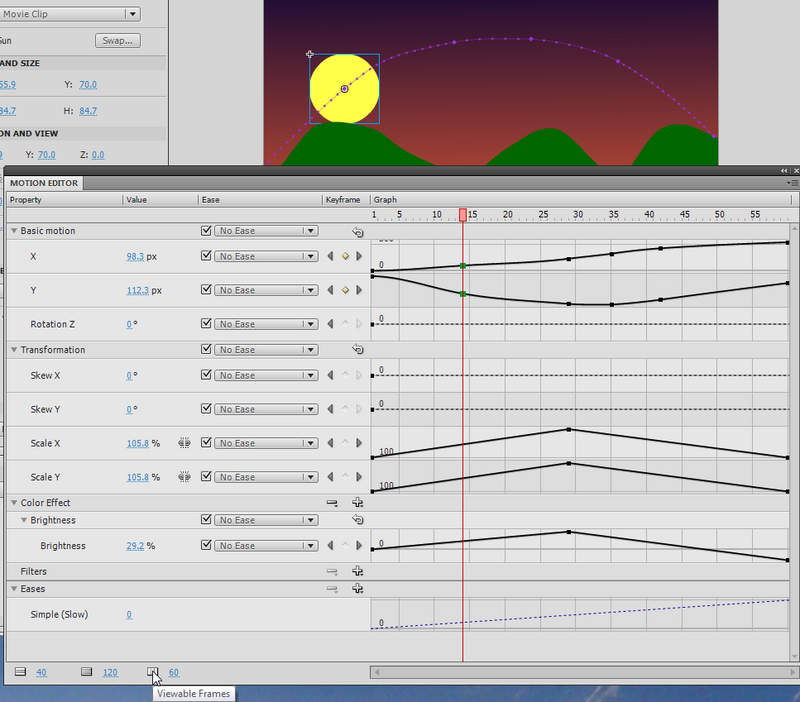800x702 pixels.
Task: Click the X property keyframe diamond
Action: 345,257
